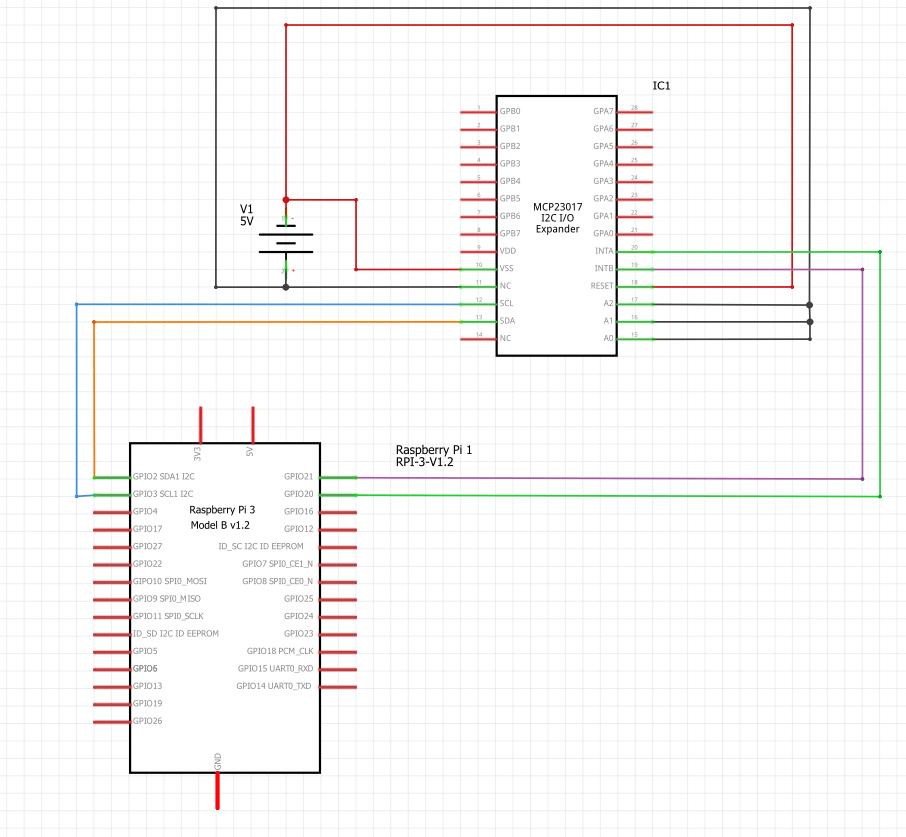Click the GPB5 pin label
The height and width of the screenshot is (837, 906).
510,198
